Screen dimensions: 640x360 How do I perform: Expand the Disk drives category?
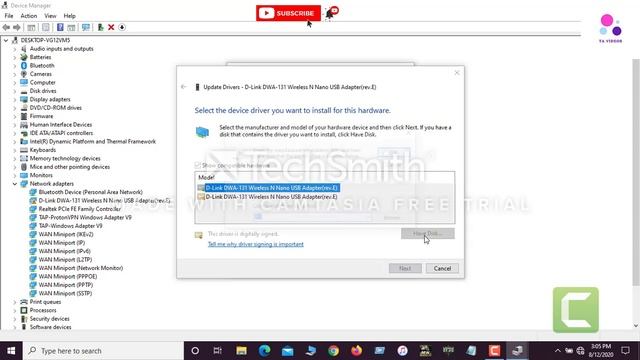coord(15,91)
